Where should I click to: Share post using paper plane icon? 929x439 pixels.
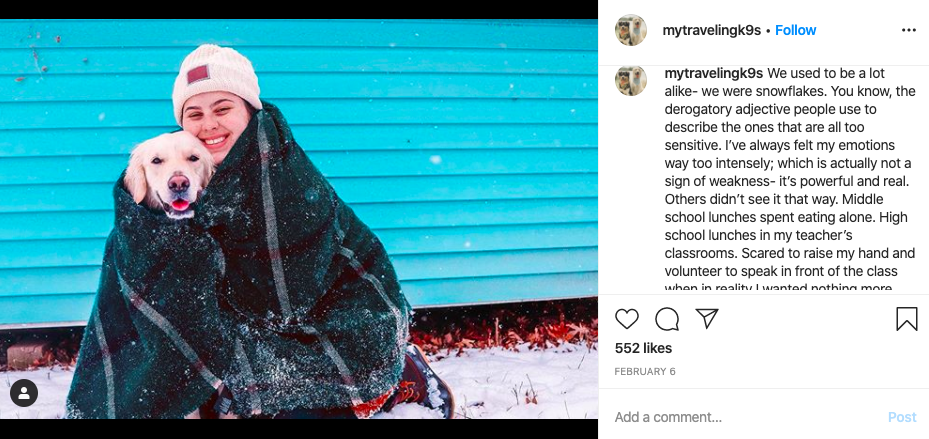coord(707,318)
